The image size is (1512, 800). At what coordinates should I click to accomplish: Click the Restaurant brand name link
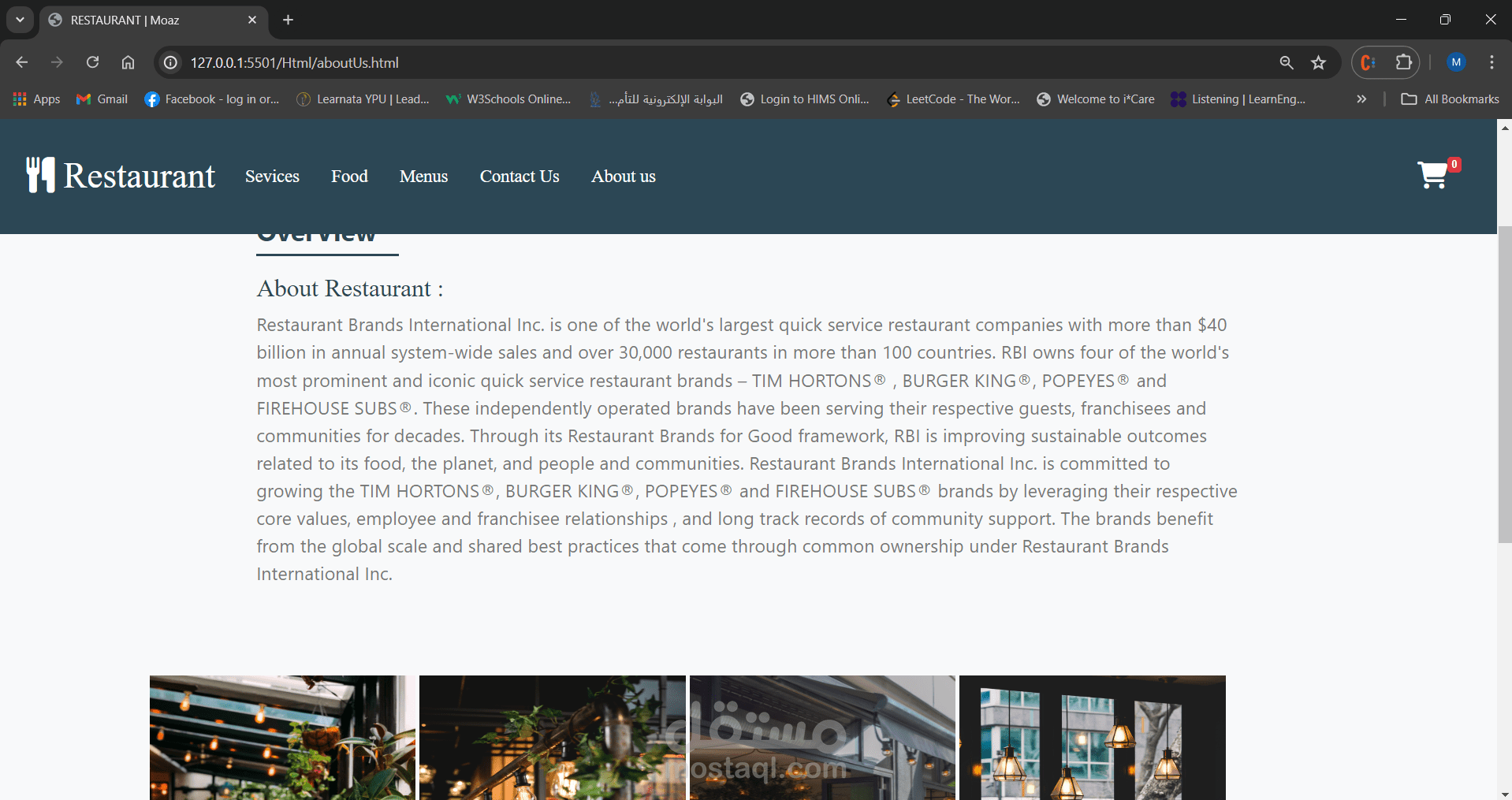pos(140,175)
